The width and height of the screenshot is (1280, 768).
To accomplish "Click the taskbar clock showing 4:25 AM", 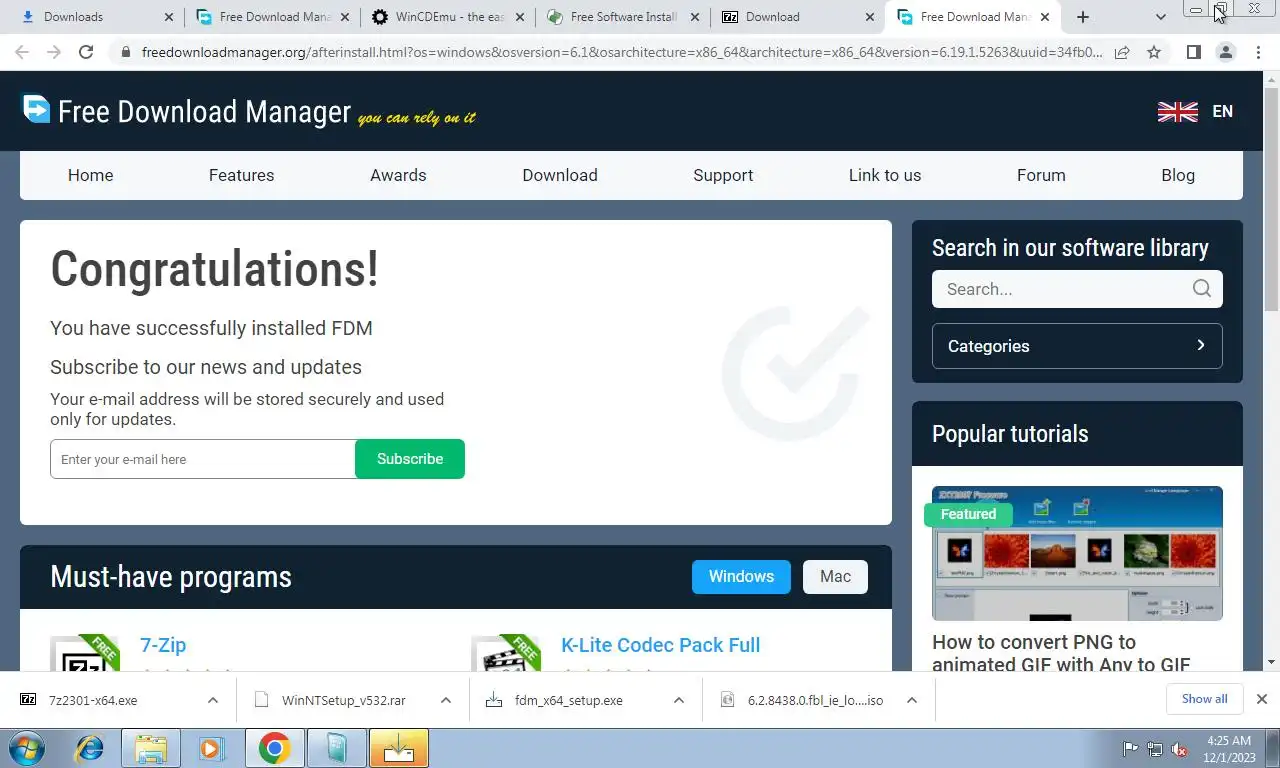I will [x=1229, y=749].
